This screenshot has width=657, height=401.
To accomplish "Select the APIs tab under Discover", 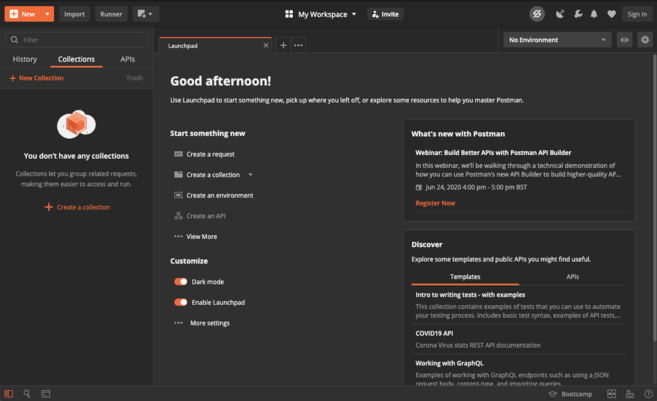I will 572,277.
